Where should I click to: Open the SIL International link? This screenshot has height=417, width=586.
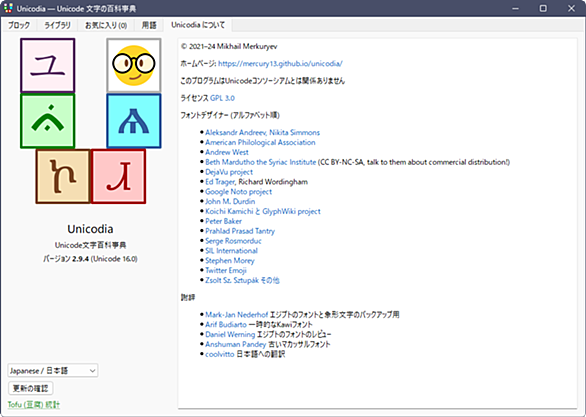(x=231, y=251)
